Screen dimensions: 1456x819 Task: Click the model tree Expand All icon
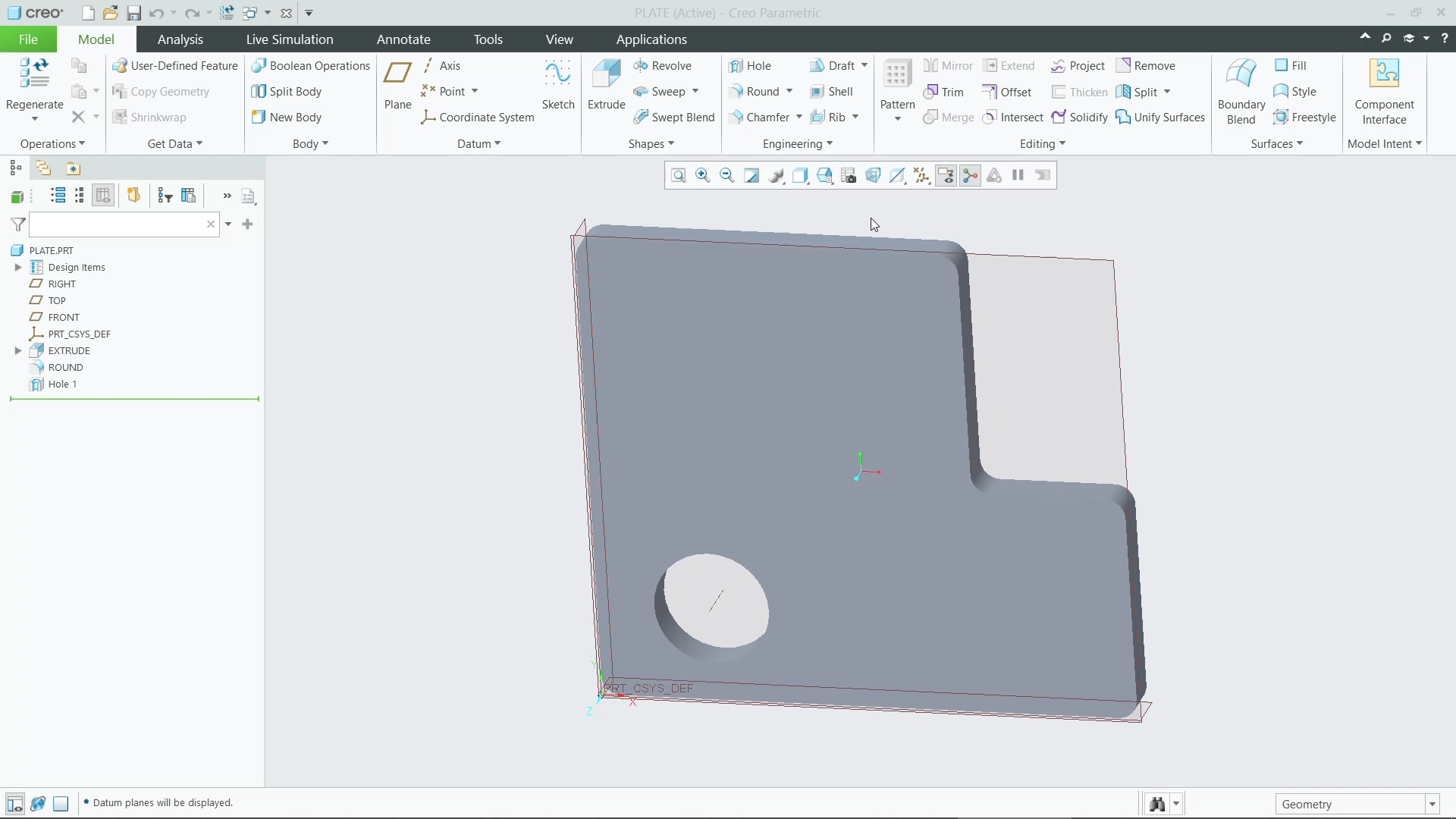pyautogui.click(x=58, y=196)
